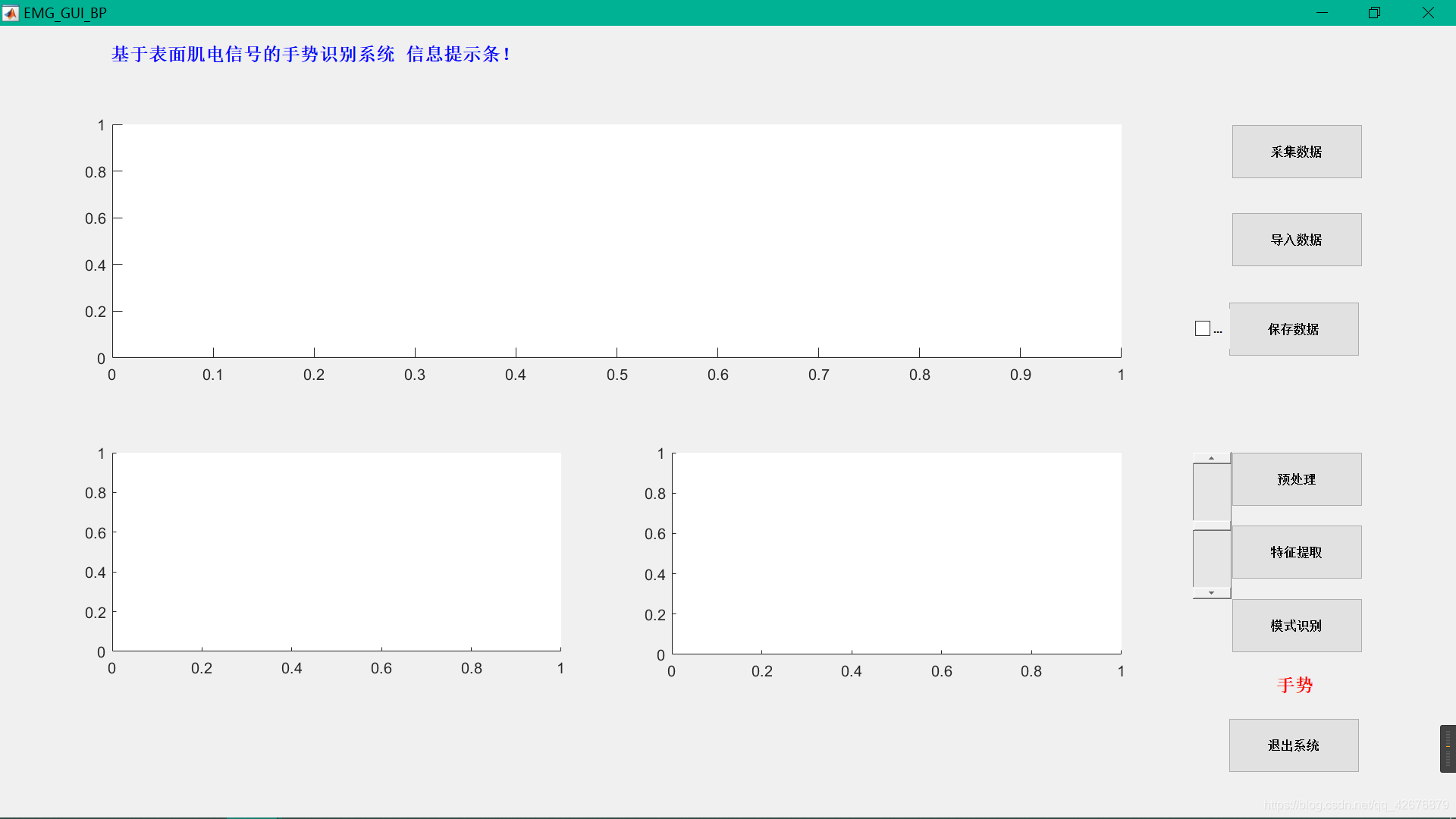Click inside the bottom-left plot axes
The width and height of the screenshot is (1456, 819).
tap(337, 551)
